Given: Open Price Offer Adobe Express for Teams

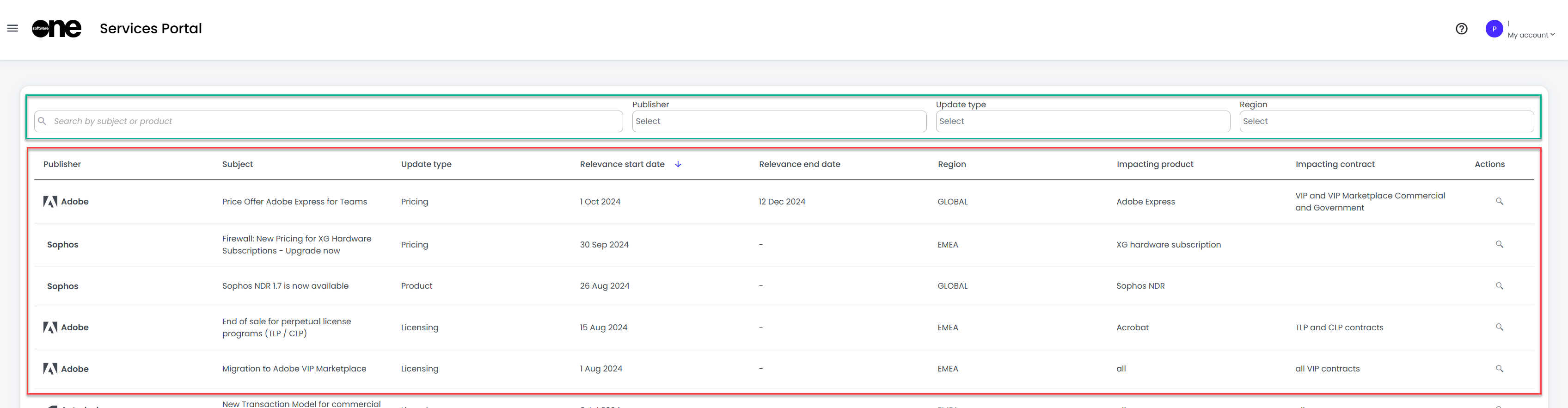Looking at the screenshot, I should click(x=294, y=202).
